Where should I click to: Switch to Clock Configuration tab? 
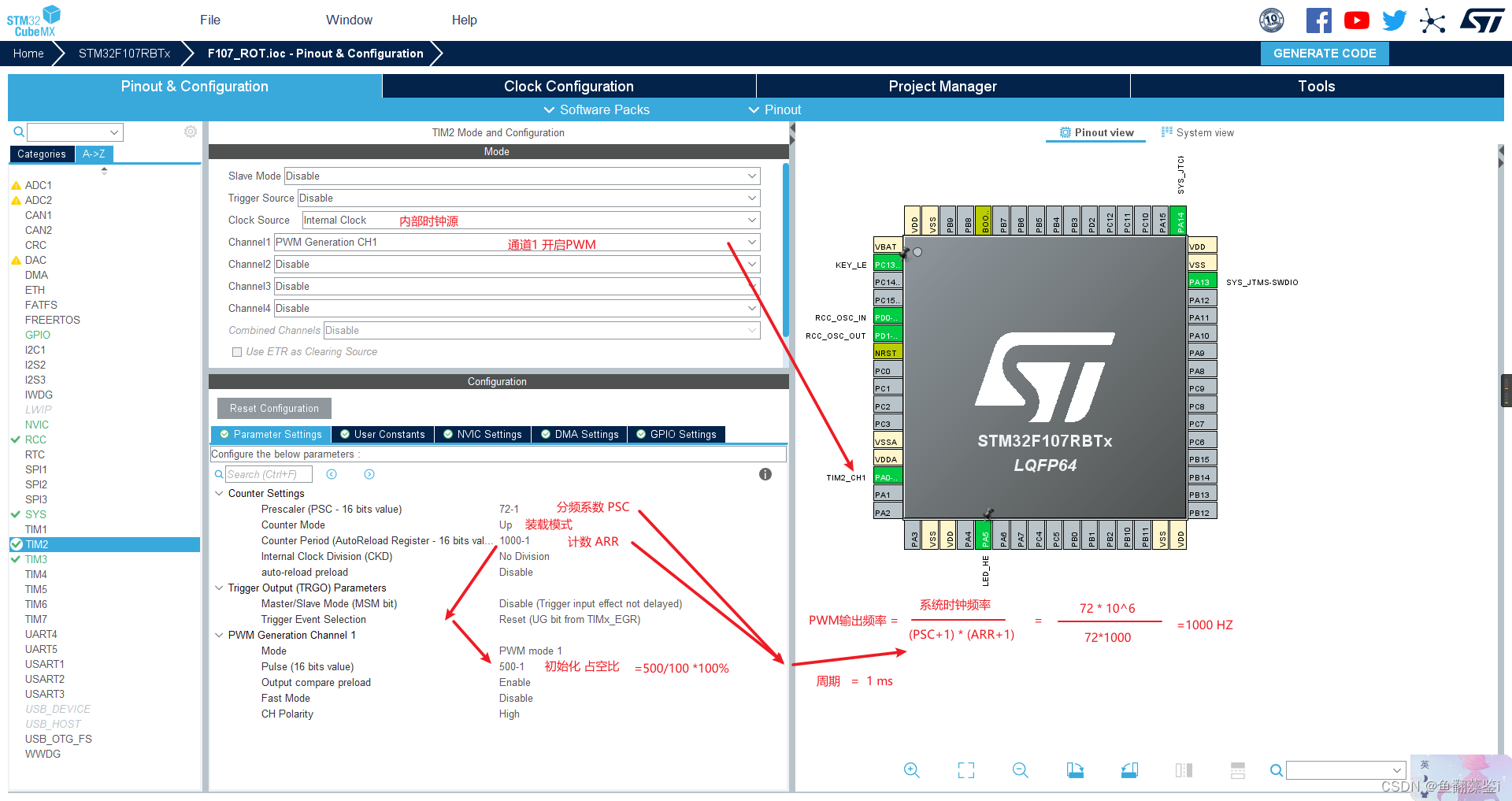(569, 86)
